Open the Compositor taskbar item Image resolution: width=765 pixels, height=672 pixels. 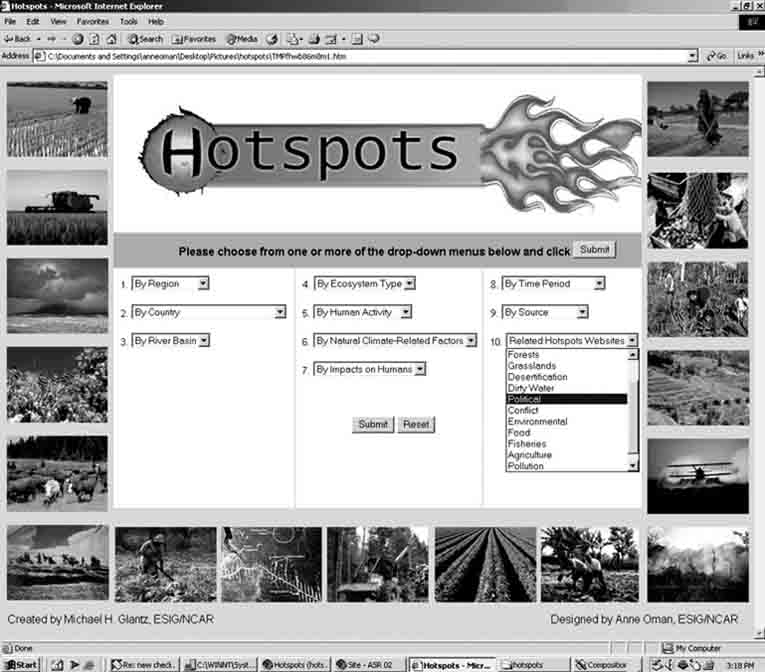coord(603,664)
